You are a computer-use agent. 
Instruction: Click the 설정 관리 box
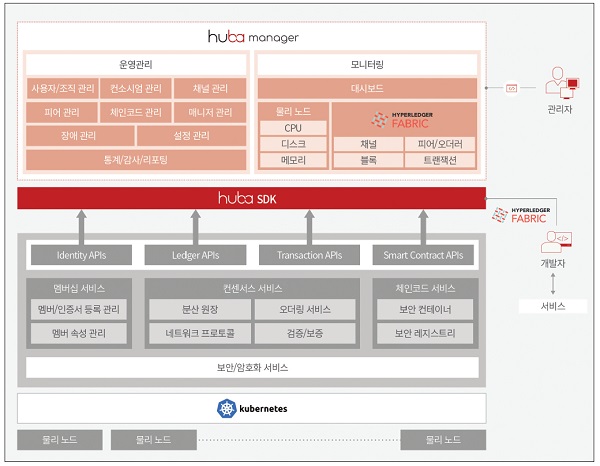(191, 136)
